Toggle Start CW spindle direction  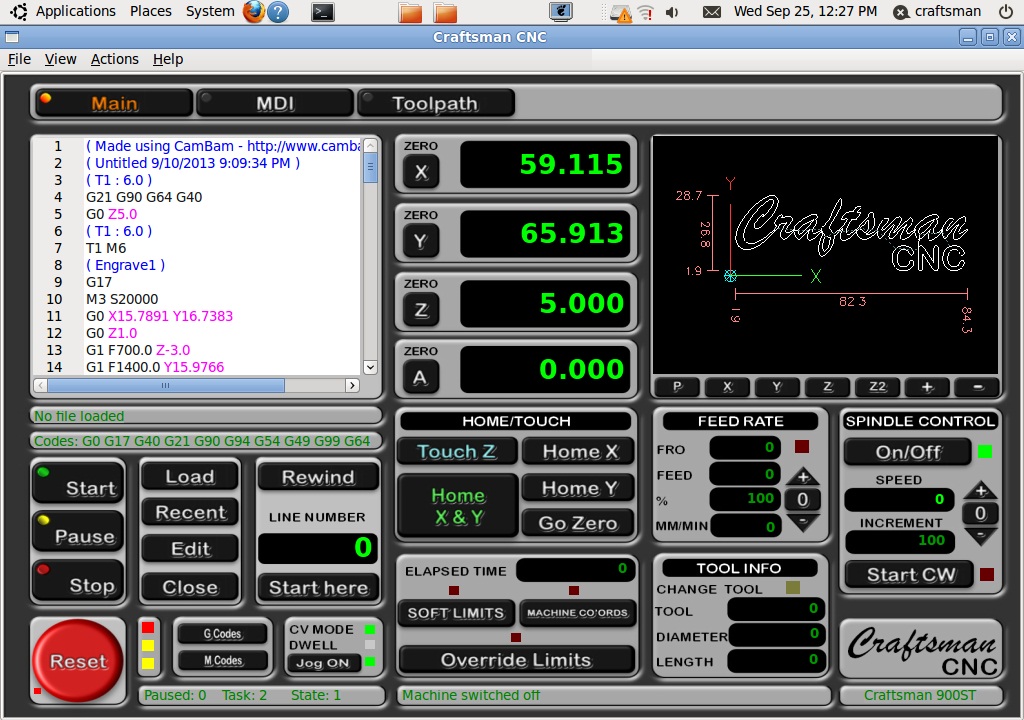coord(910,575)
